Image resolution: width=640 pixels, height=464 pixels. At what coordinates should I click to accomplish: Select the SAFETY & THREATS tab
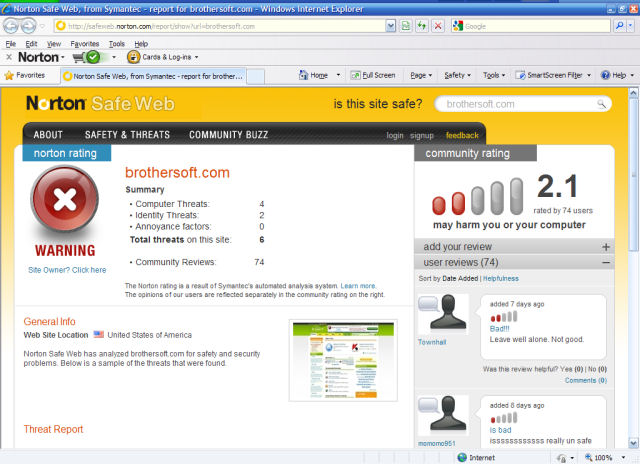click(125, 135)
